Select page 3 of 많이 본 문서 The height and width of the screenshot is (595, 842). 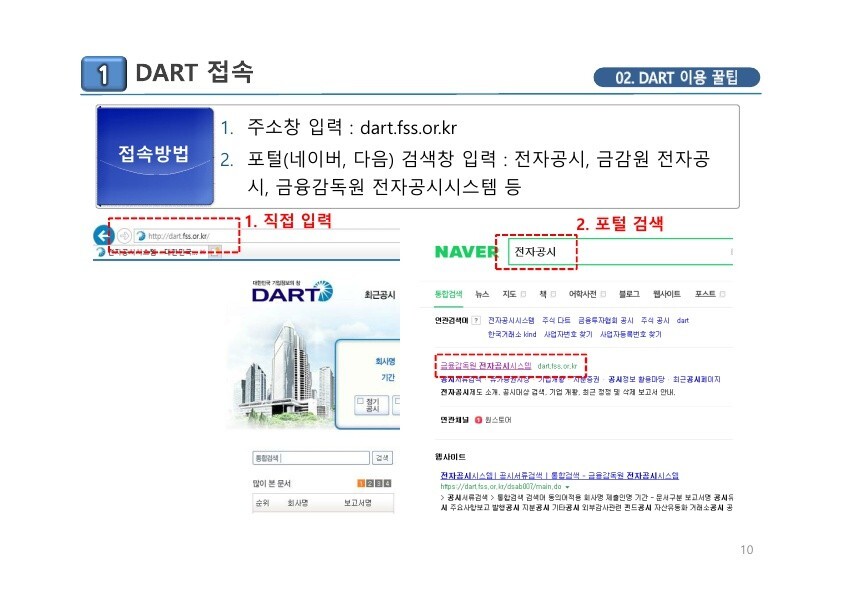(379, 483)
